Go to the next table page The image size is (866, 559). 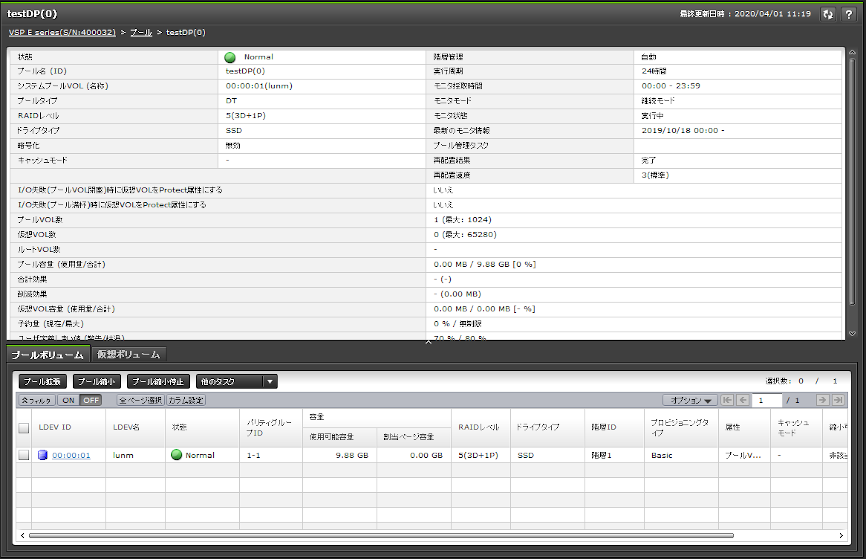tap(823, 400)
